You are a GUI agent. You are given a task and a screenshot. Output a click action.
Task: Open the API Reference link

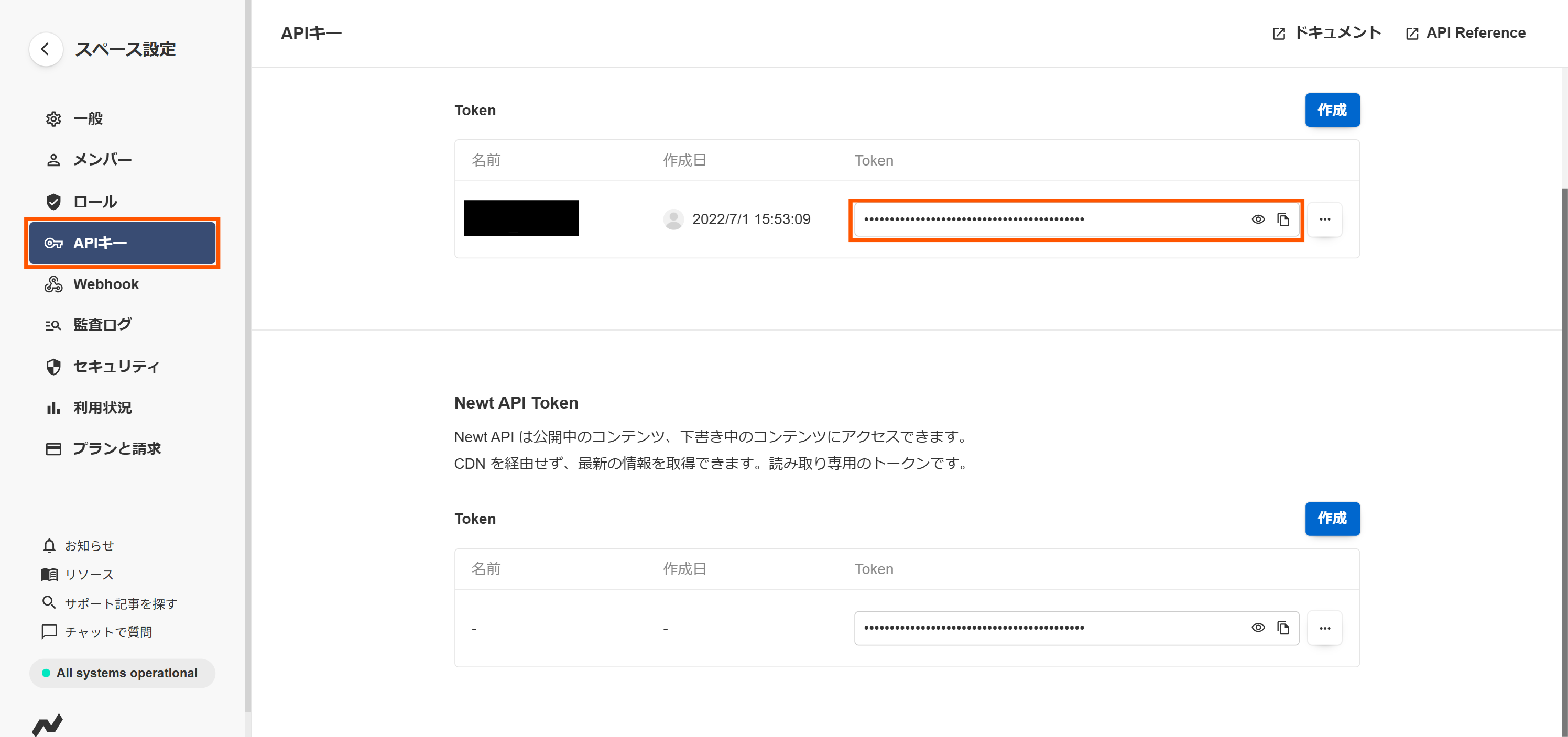click(x=1466, y=33)
